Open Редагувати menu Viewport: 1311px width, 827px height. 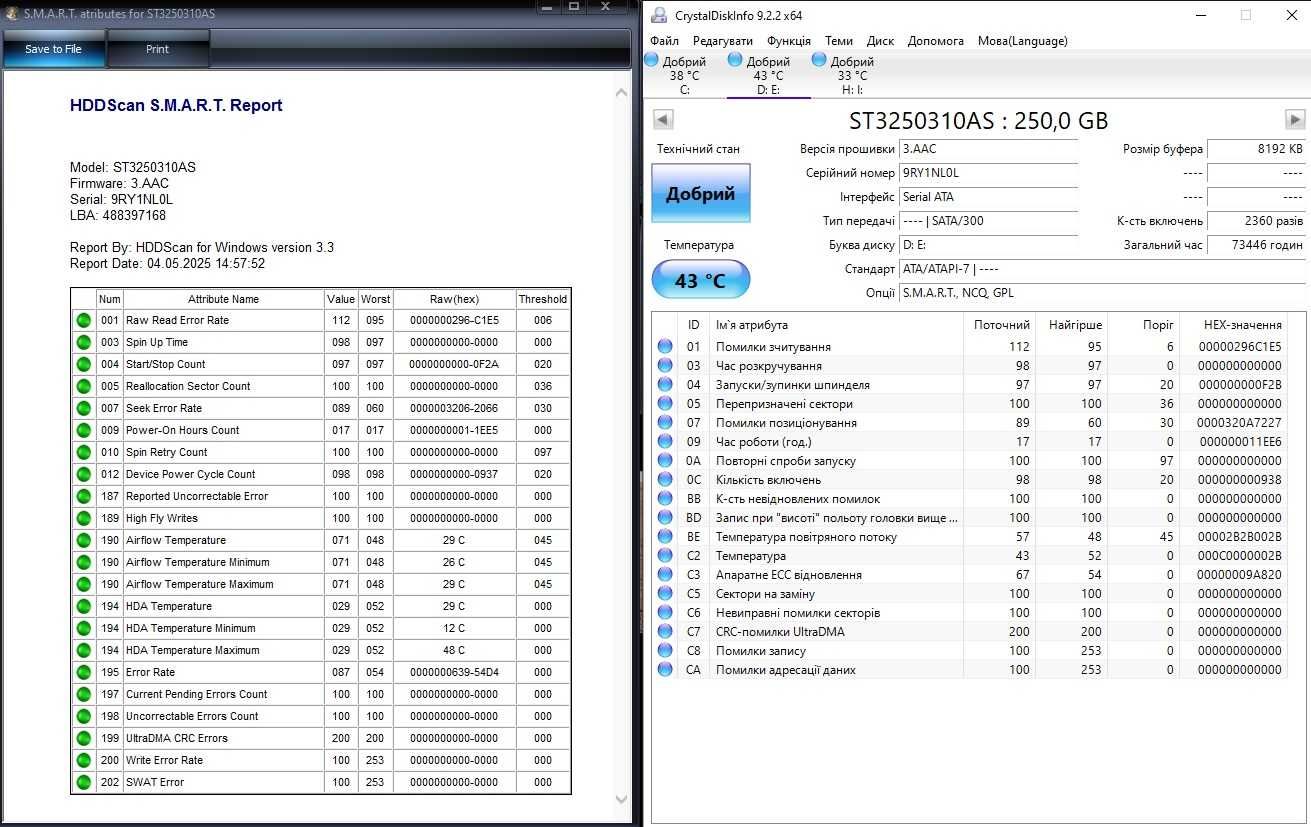tap(723, 41)
